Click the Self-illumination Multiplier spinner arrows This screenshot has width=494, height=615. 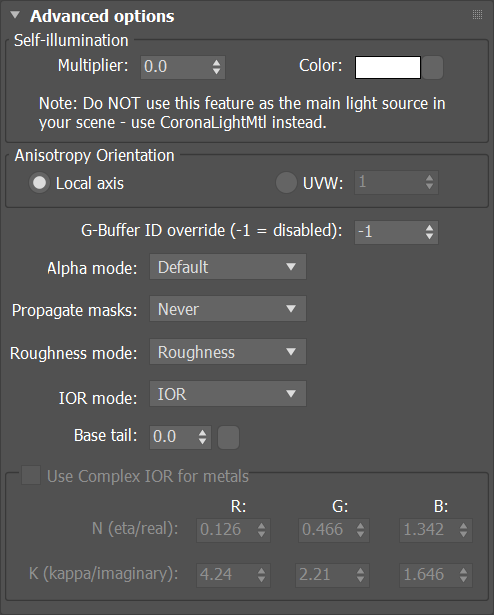pos(216,67)
